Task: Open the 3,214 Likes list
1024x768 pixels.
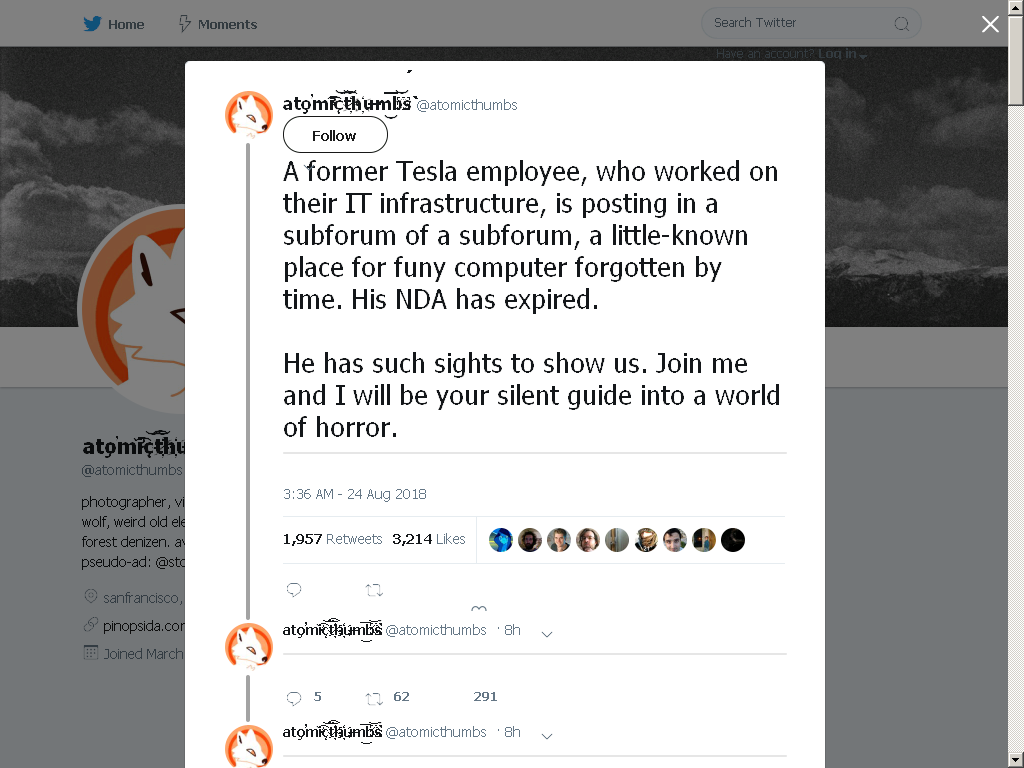Action: 429,539
